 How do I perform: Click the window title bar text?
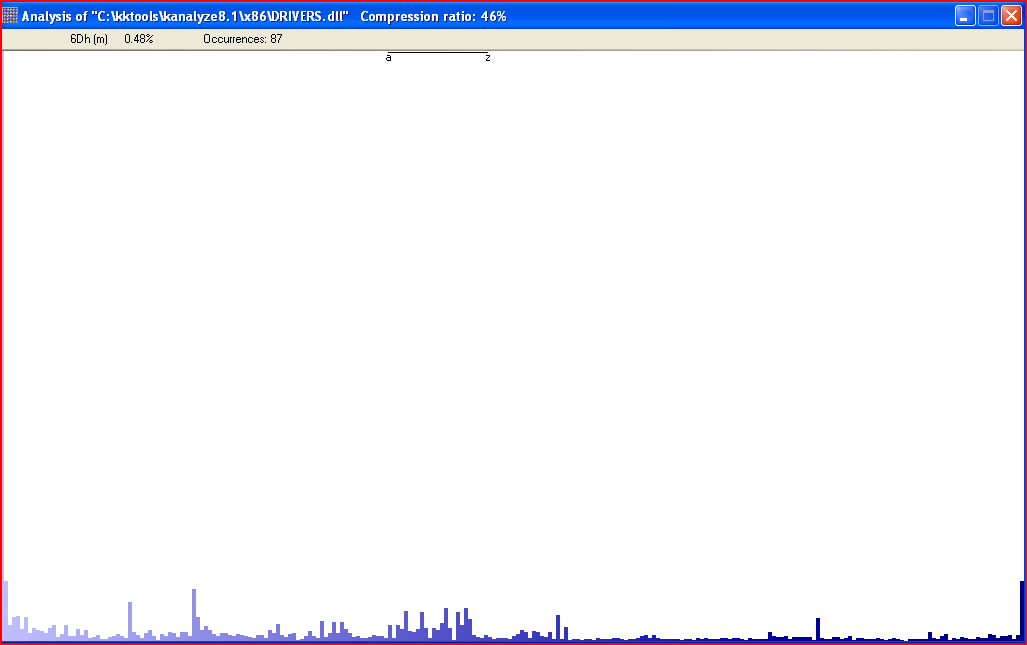tap(264, 16)
